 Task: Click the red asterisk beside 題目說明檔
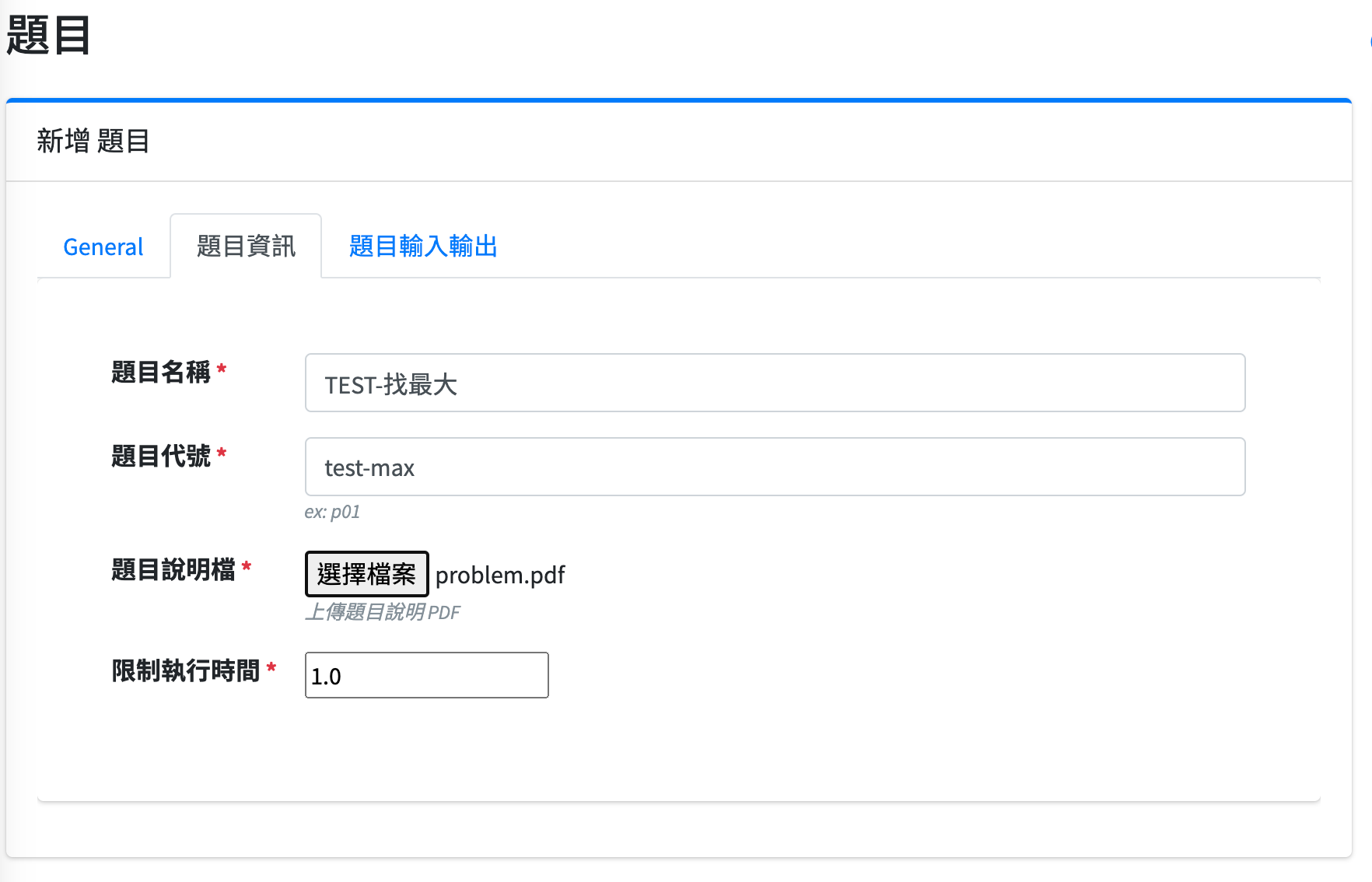[x=247, y=566]
